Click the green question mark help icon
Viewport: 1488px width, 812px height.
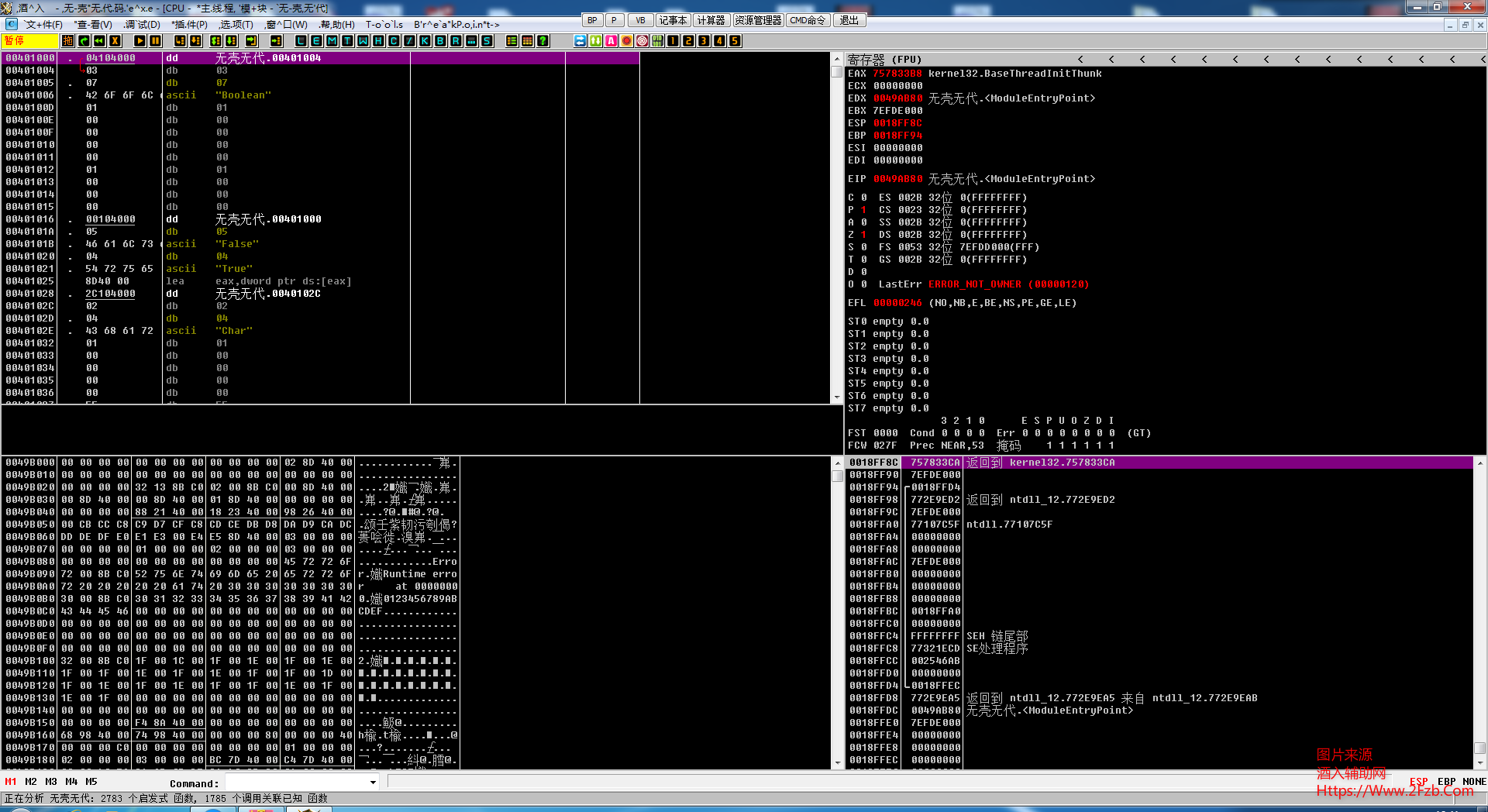click(542, 41)
